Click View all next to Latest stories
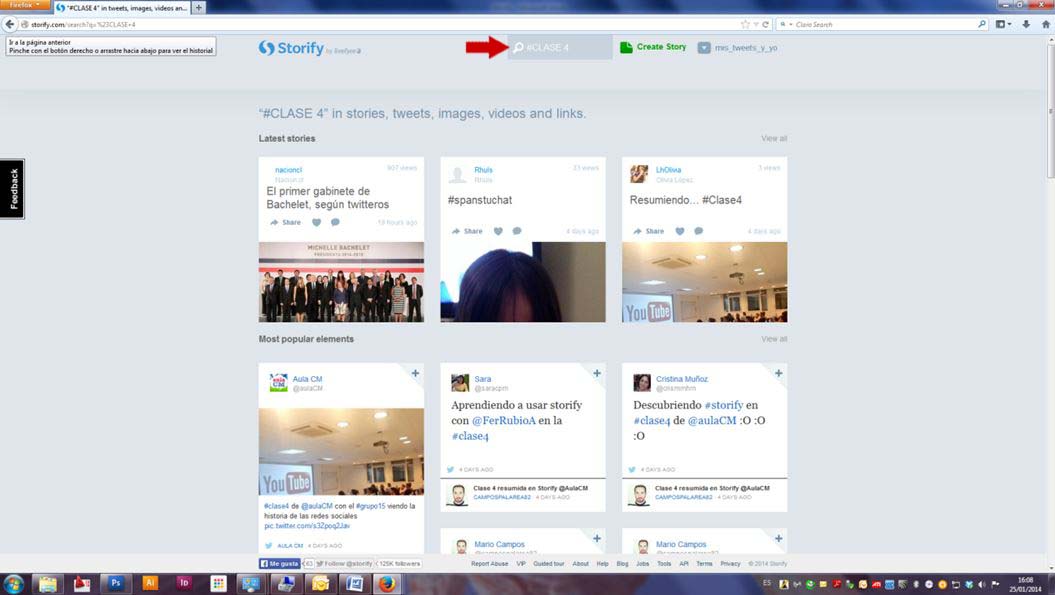1055x595 pixels. [x=773, y=138]
